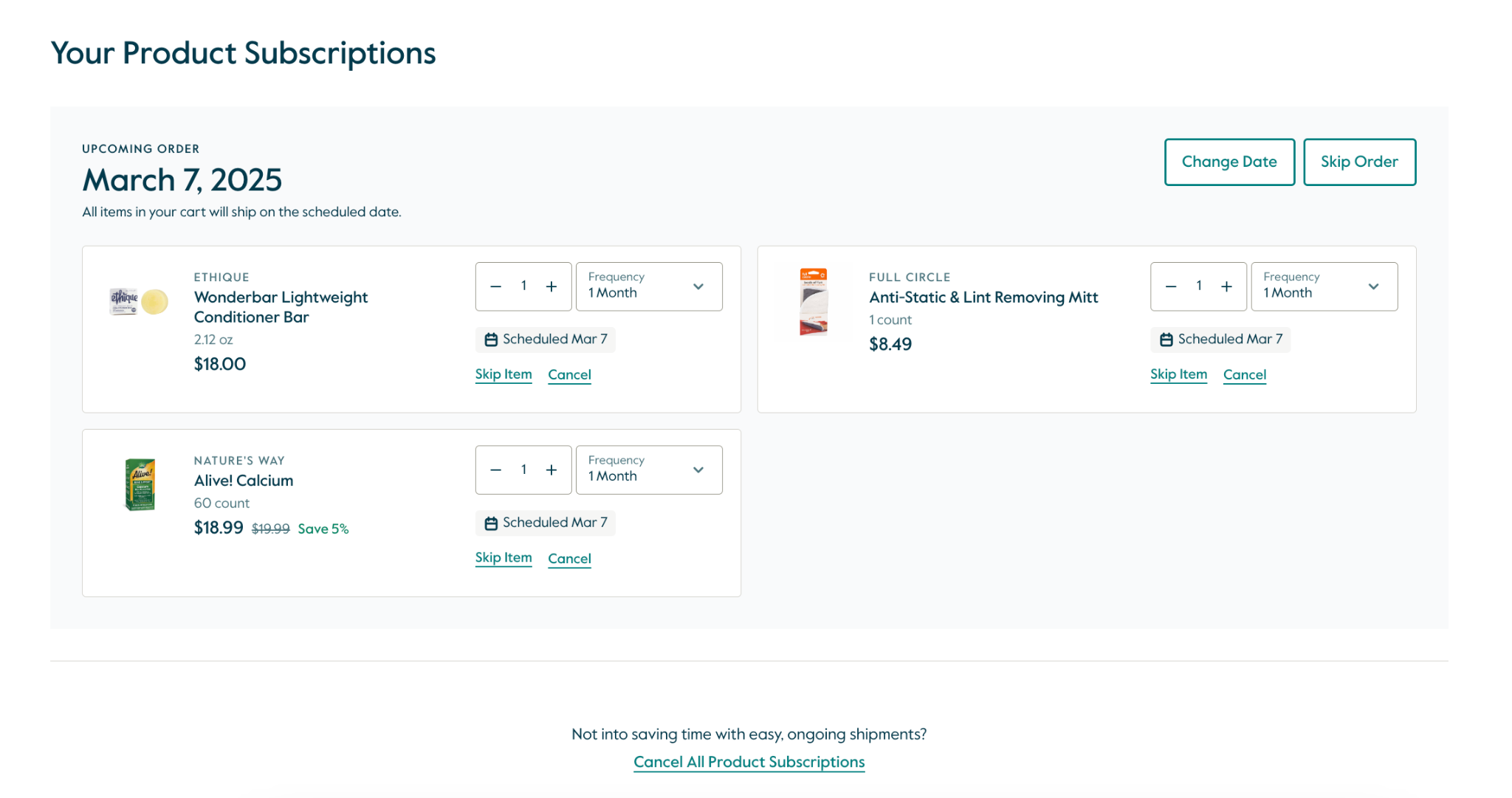Click the Change Date button
Screen dimensions: 1512x798
tap(1229, 162)
